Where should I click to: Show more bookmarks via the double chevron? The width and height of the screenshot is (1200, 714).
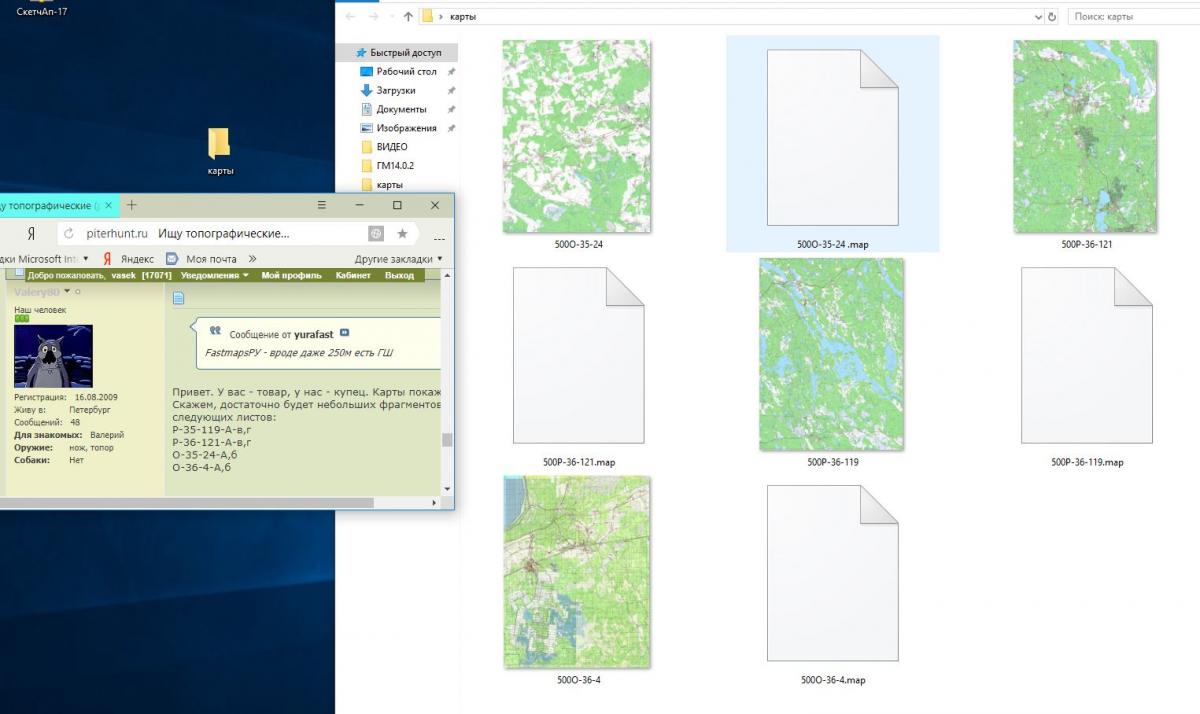[253, 259]
